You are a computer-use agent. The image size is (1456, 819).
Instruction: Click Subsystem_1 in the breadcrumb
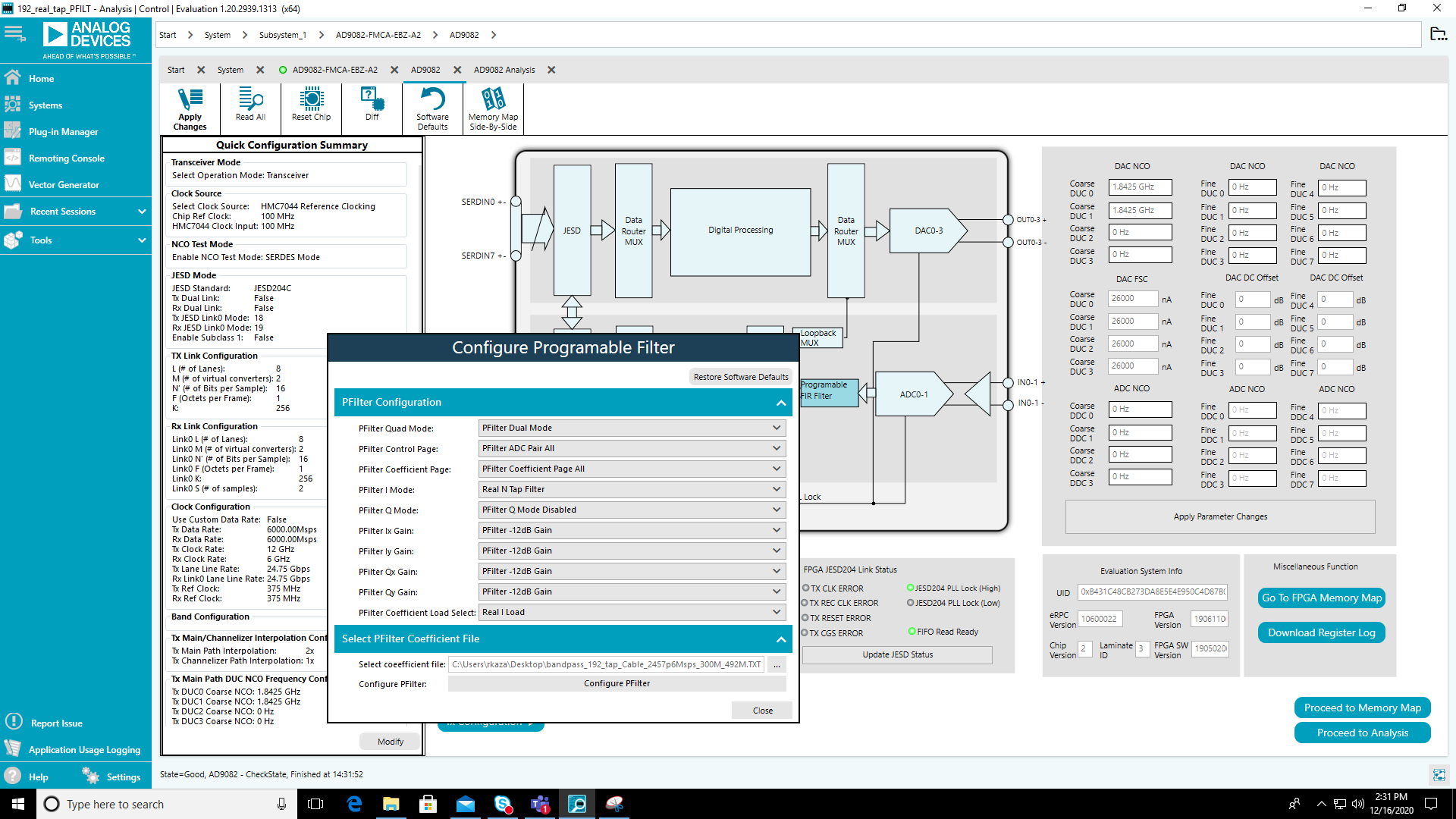tap(282, 35)
